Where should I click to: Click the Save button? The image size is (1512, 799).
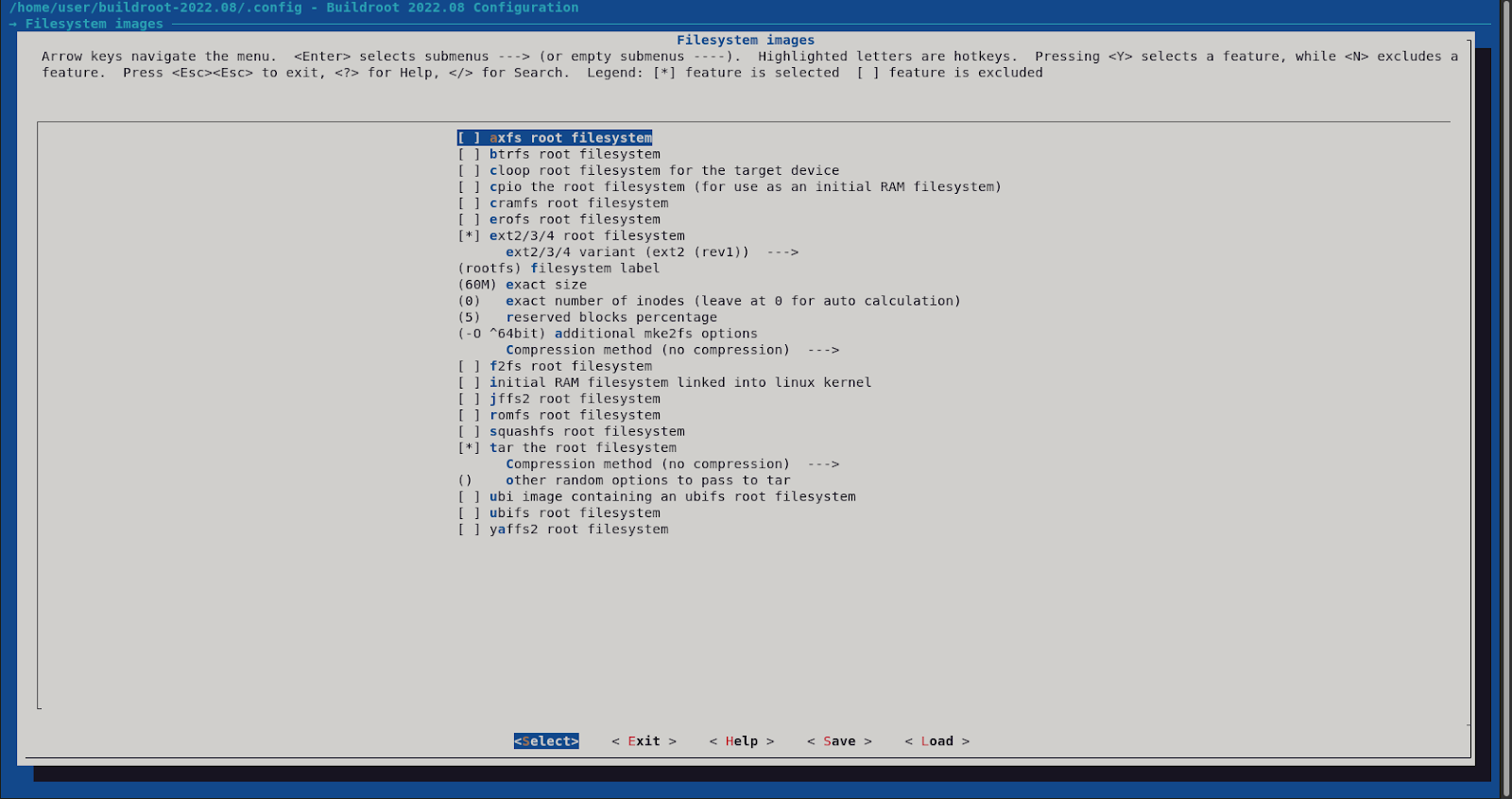click(x=838, y=741)
